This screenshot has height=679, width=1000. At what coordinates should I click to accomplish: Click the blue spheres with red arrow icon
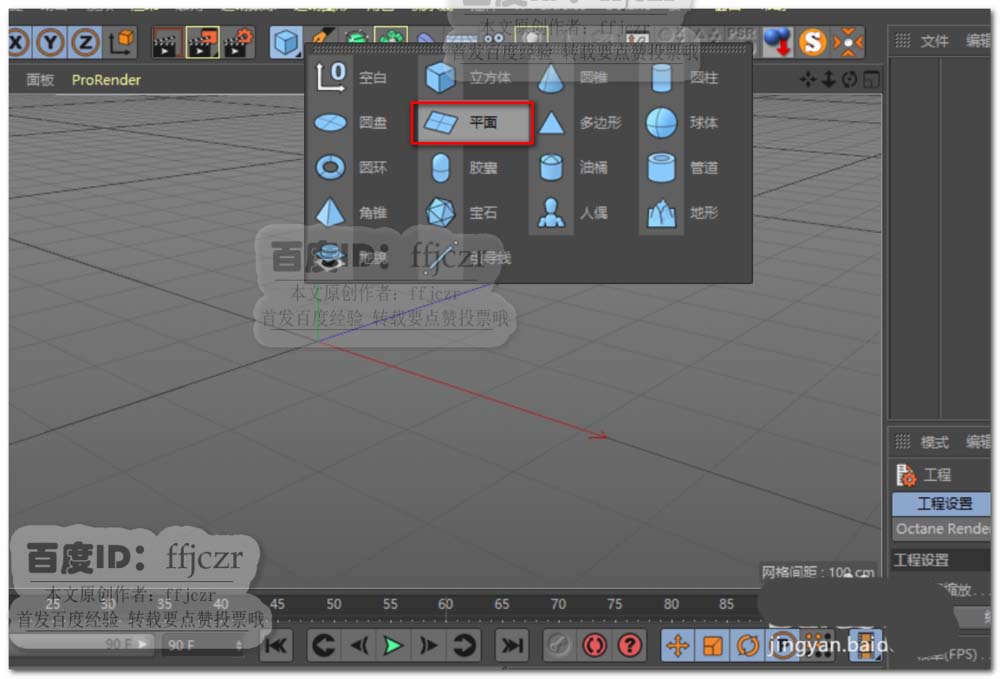point(777,42)
